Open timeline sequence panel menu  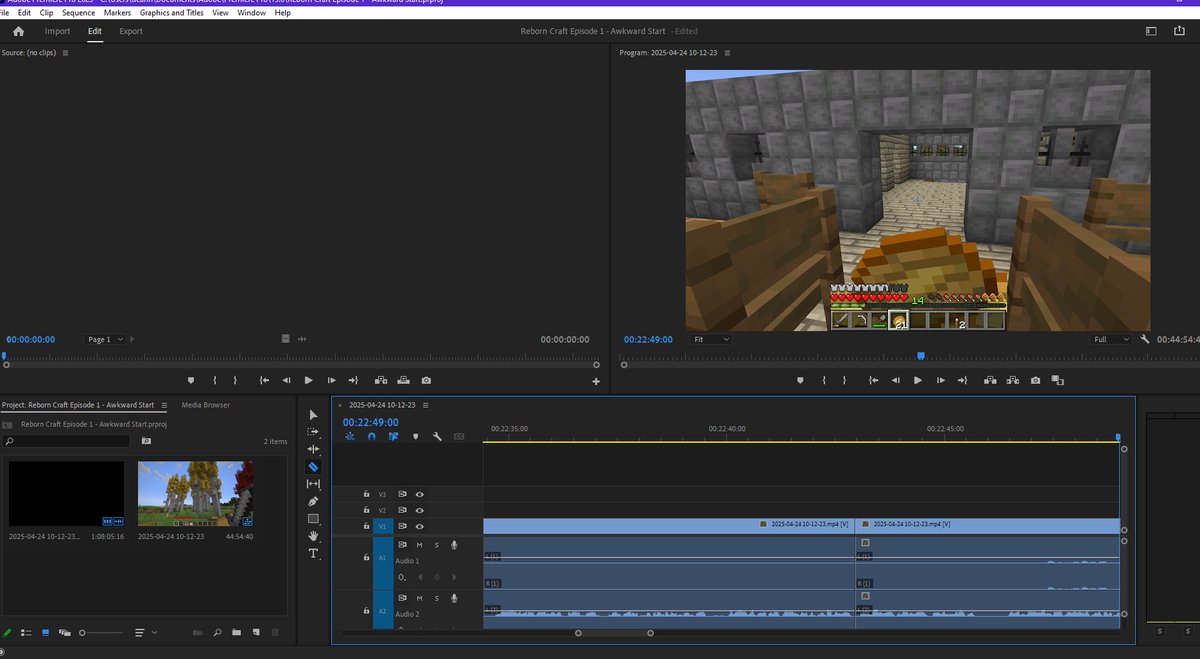point(426,405)
